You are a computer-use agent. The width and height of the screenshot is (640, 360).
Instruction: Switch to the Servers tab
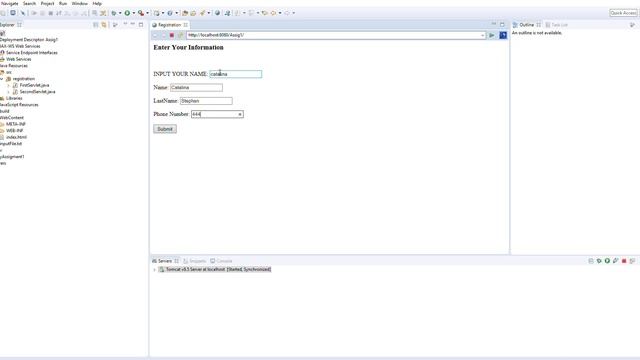click(x=165, y=261)
